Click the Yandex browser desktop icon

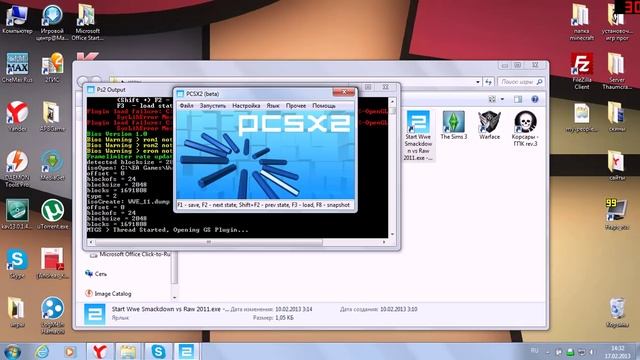pyautogui.click(x=17, y=117)
